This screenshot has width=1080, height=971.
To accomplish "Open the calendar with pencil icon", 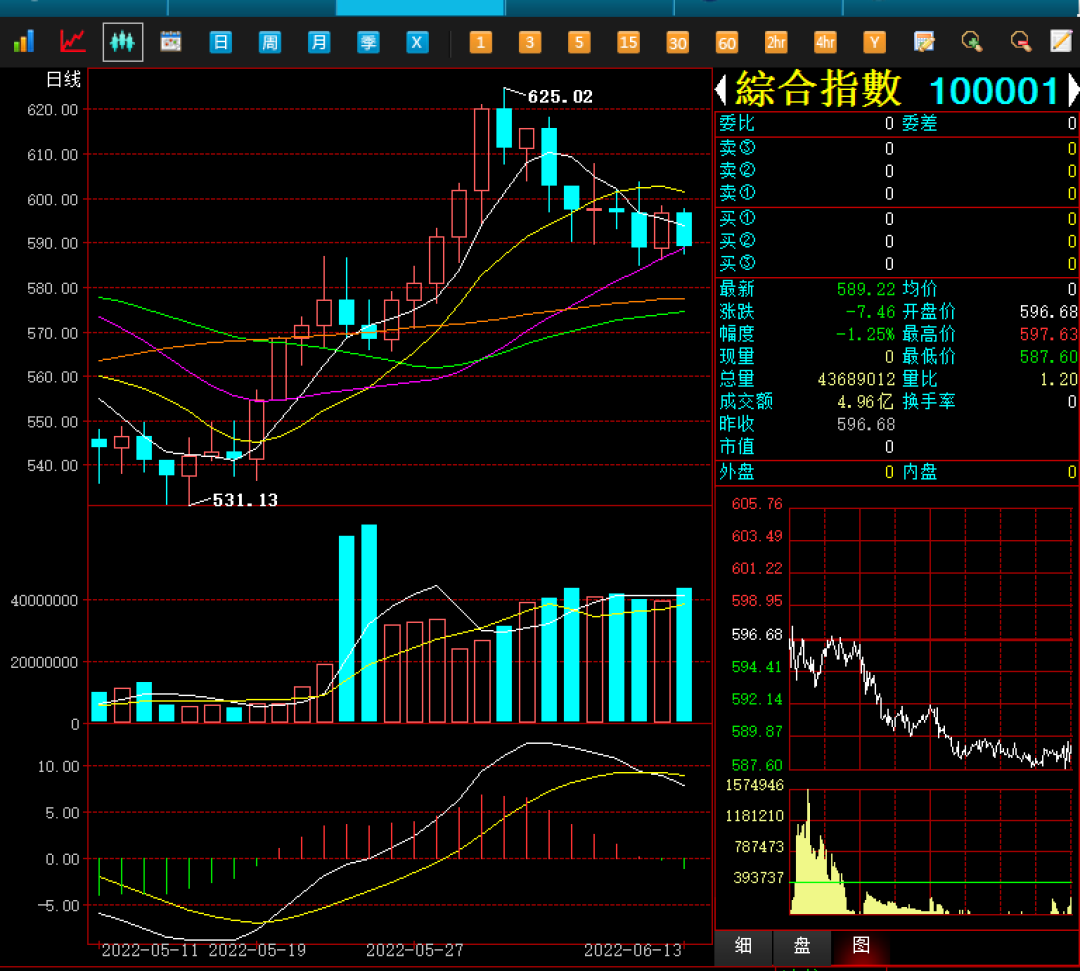I will [x=924, y=42].
